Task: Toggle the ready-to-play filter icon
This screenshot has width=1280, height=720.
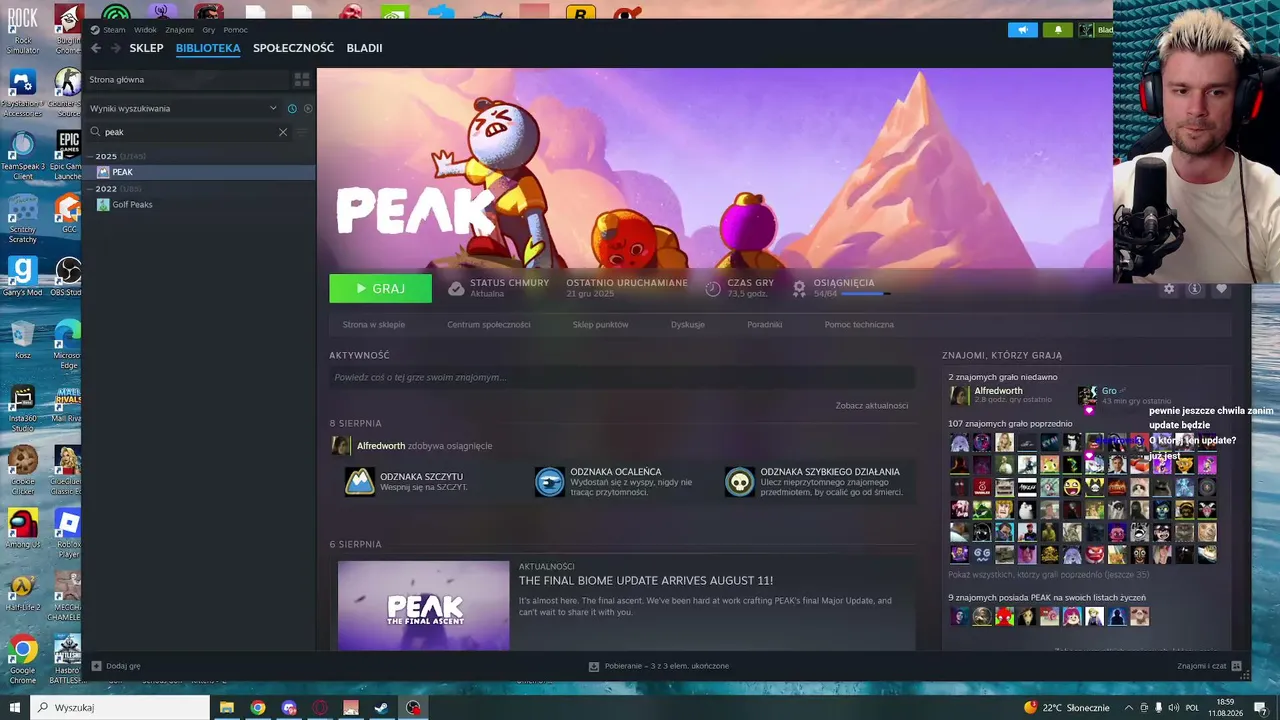Action: (x=308, y=108)
